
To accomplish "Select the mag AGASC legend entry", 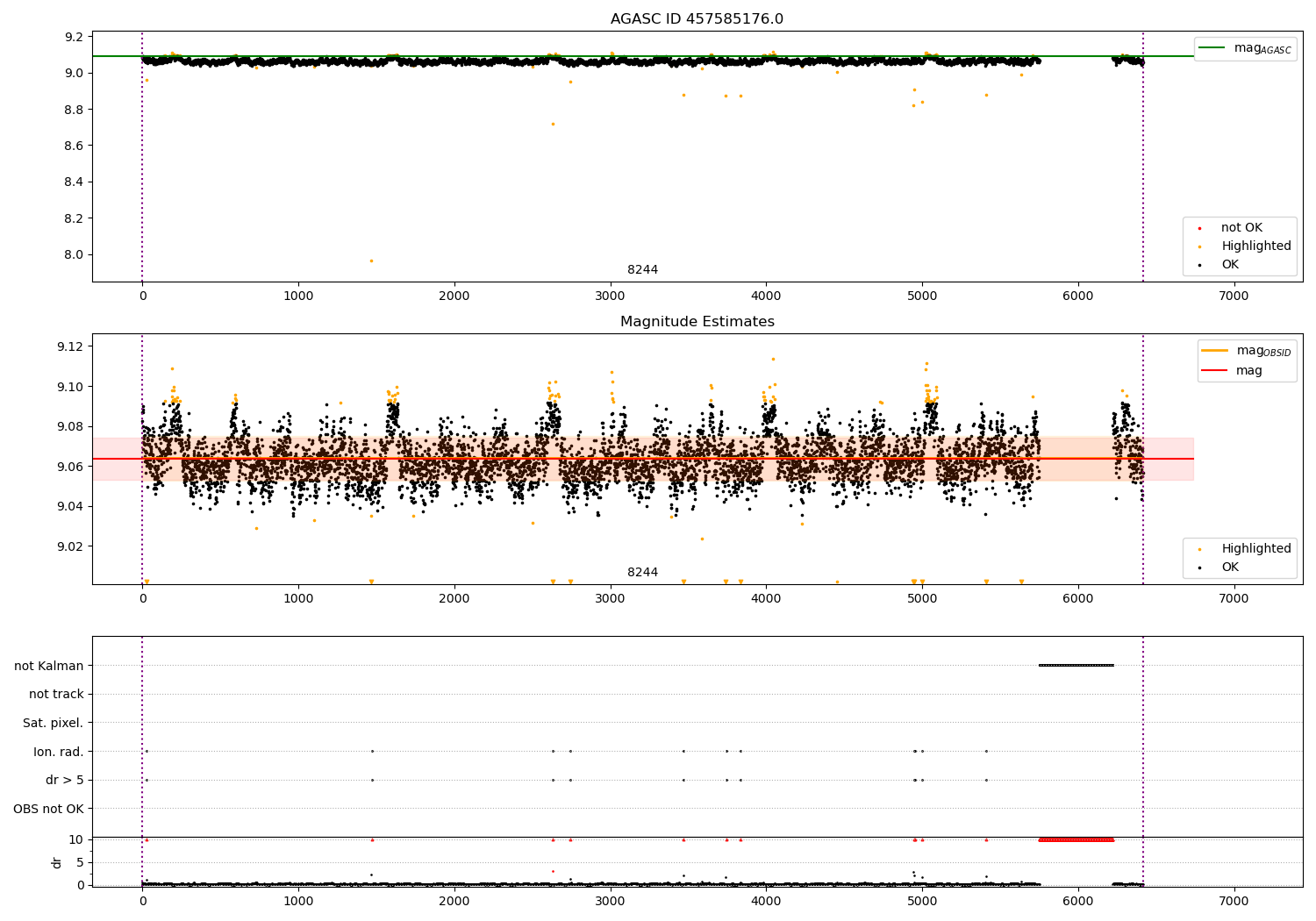I will coord(1245,48).
